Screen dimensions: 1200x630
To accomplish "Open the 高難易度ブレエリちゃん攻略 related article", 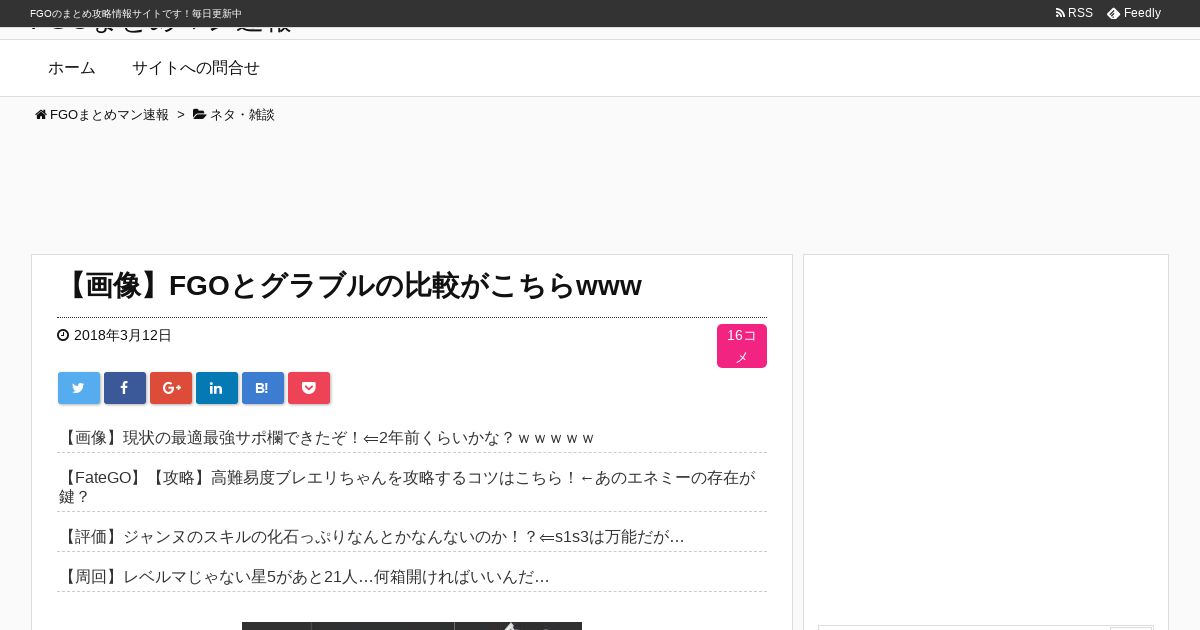I will 407,487.
